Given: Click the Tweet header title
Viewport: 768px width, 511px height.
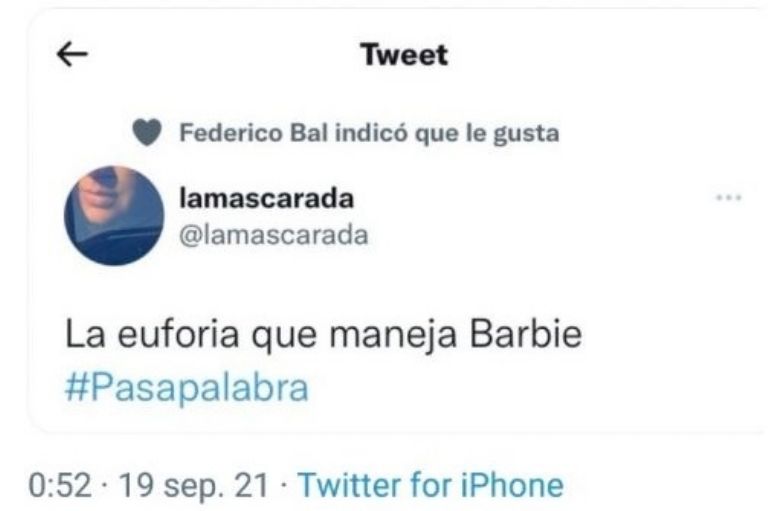Looking at the screenshot, I should (405, 54).
